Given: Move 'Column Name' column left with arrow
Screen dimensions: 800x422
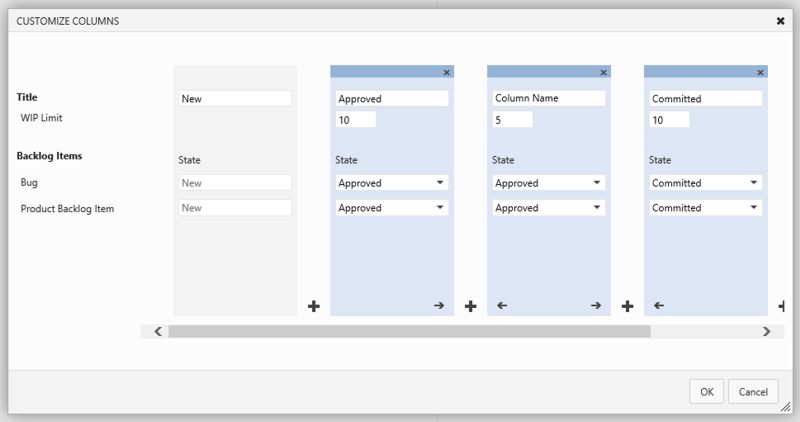Looking at the screenshot, I should 502,305.
